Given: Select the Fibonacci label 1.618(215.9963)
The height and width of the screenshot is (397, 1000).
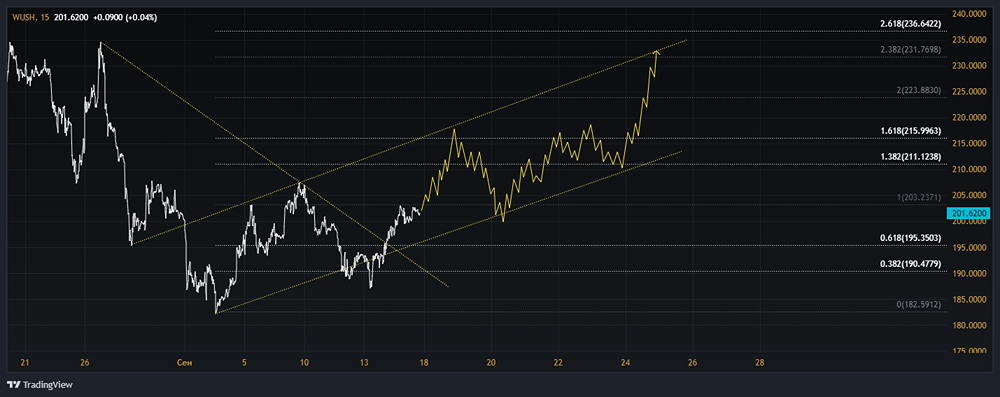Looking at the screenshot, I should [910, 131].
